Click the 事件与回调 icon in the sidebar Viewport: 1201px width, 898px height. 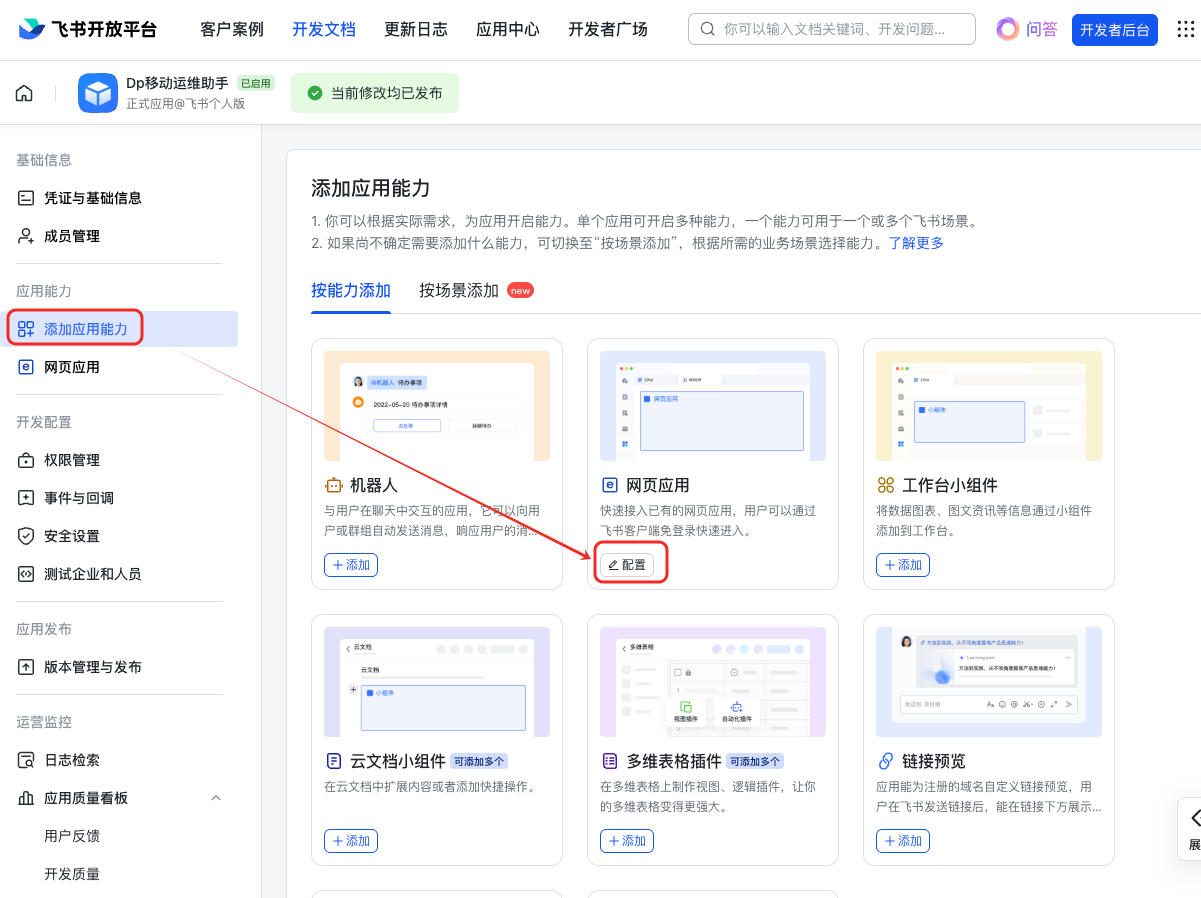click(x=26, y=498)
